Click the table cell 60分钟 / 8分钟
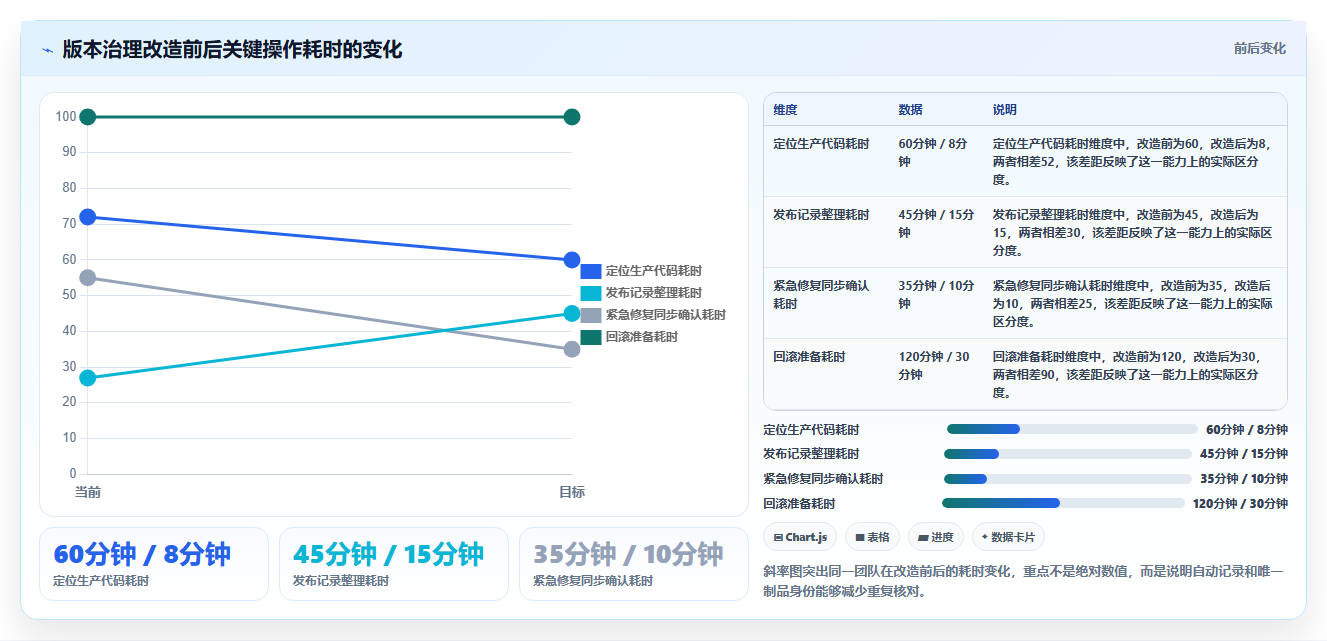 tap(933, 152)
